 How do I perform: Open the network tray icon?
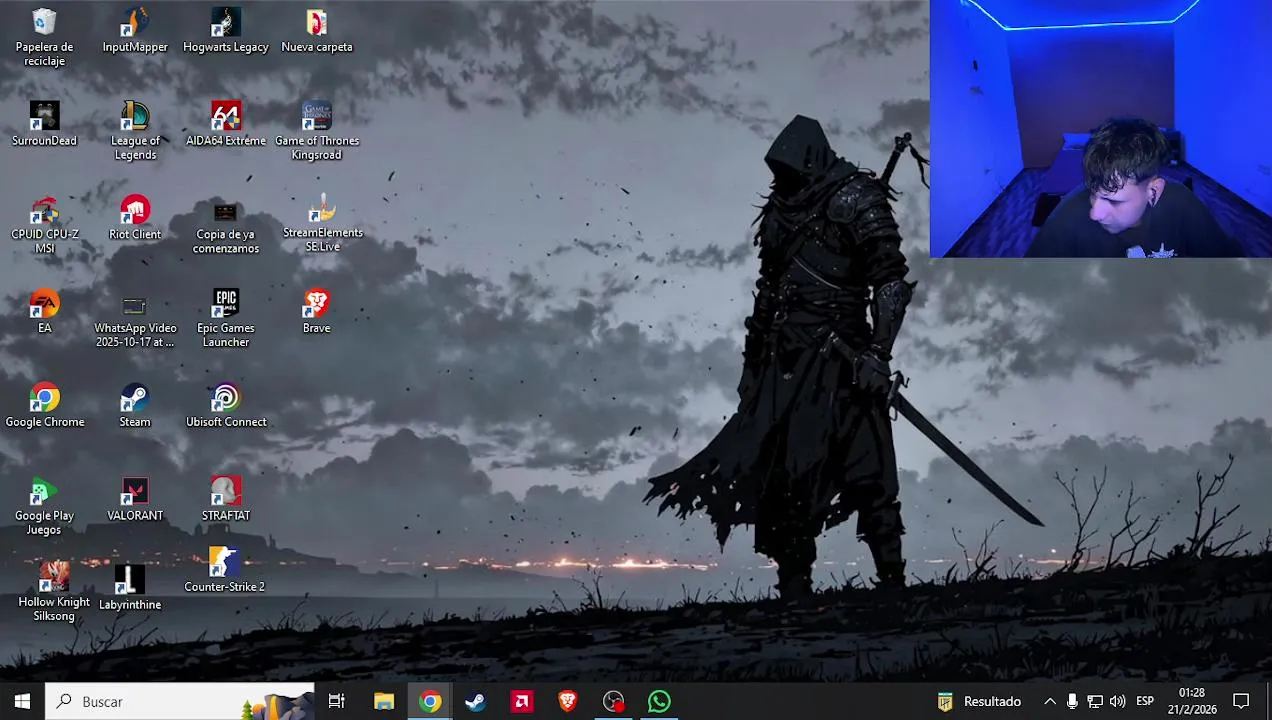[x=1095, y=702]
